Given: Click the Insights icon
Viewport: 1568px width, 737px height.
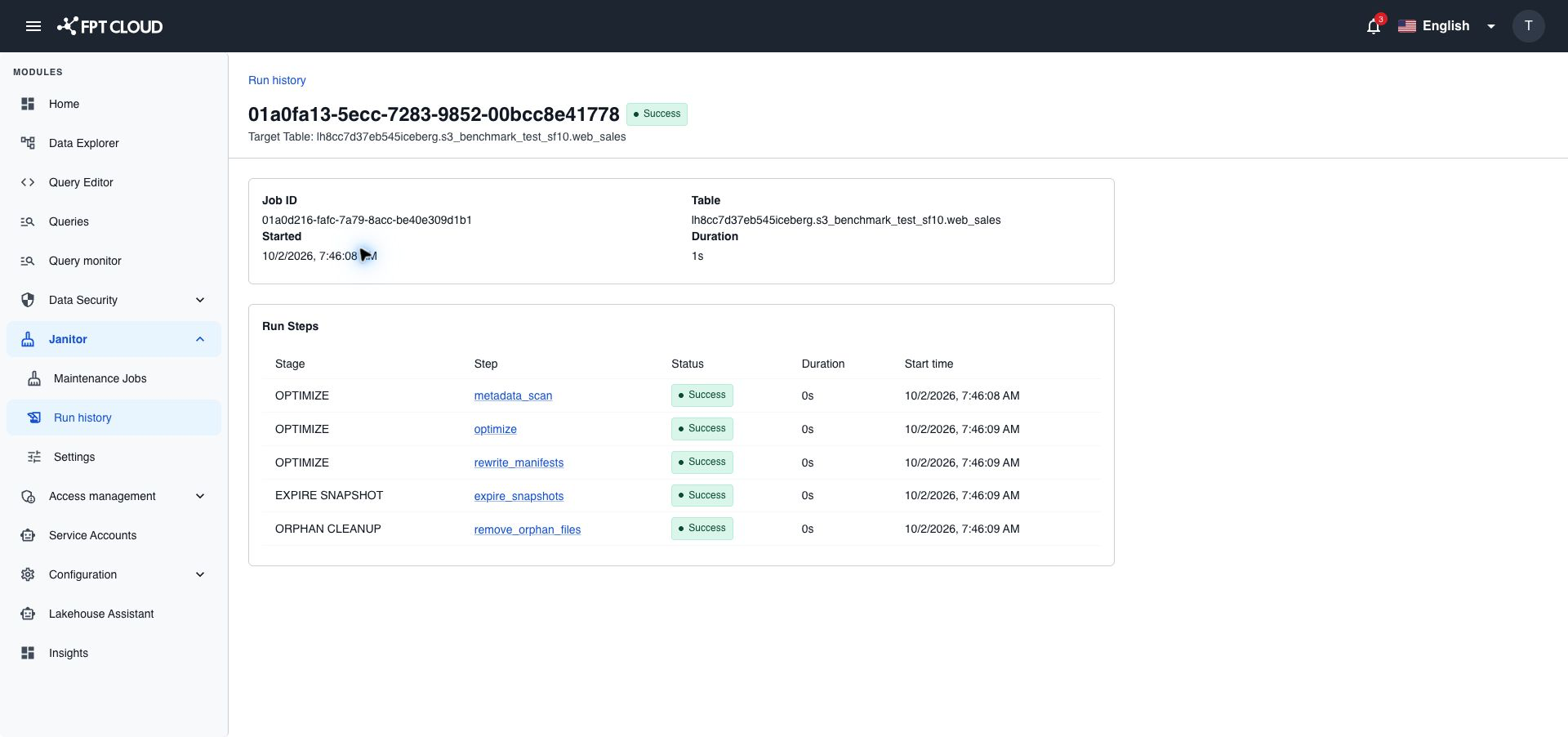Looking at the screenshot, I should pos(28,653).
